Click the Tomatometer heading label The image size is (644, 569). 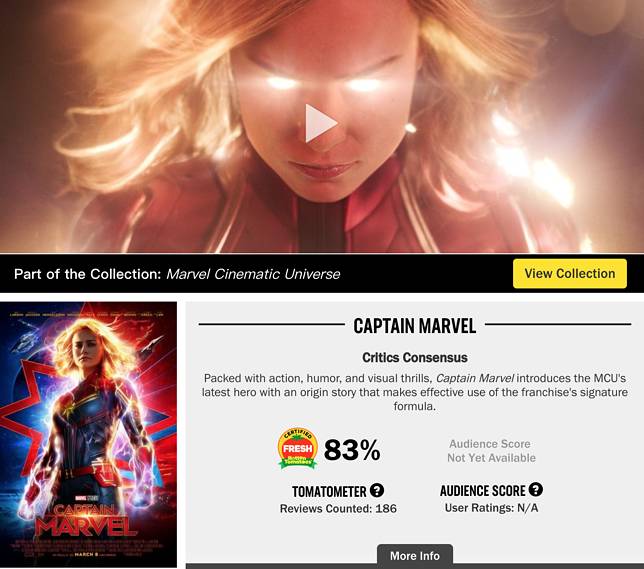point(329,491)
